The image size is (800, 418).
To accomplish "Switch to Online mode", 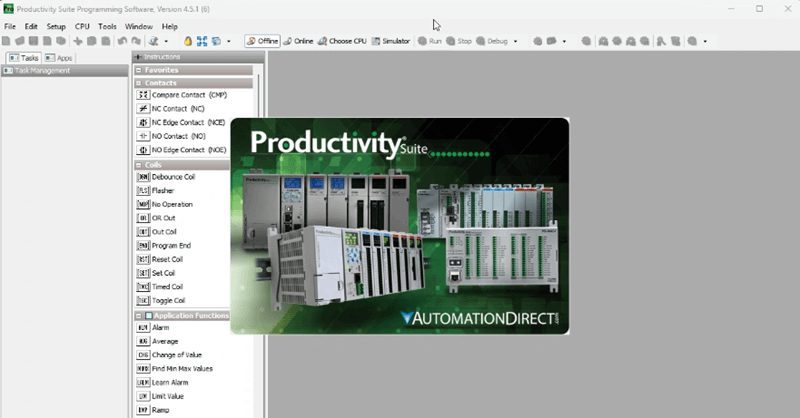I will click(x=298, y=41).
